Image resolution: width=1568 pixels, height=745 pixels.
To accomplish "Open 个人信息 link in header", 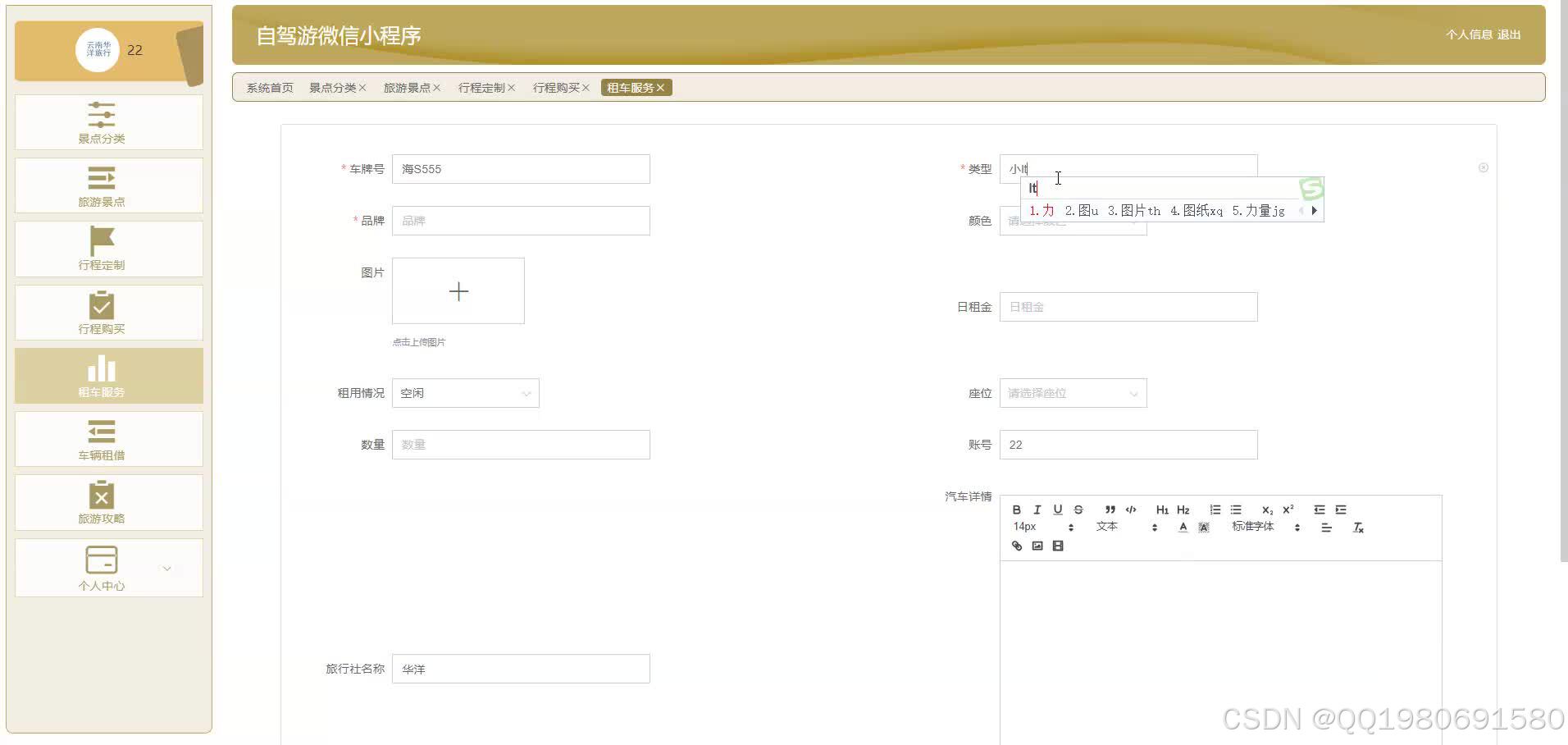I will [x=1469, y=34].
